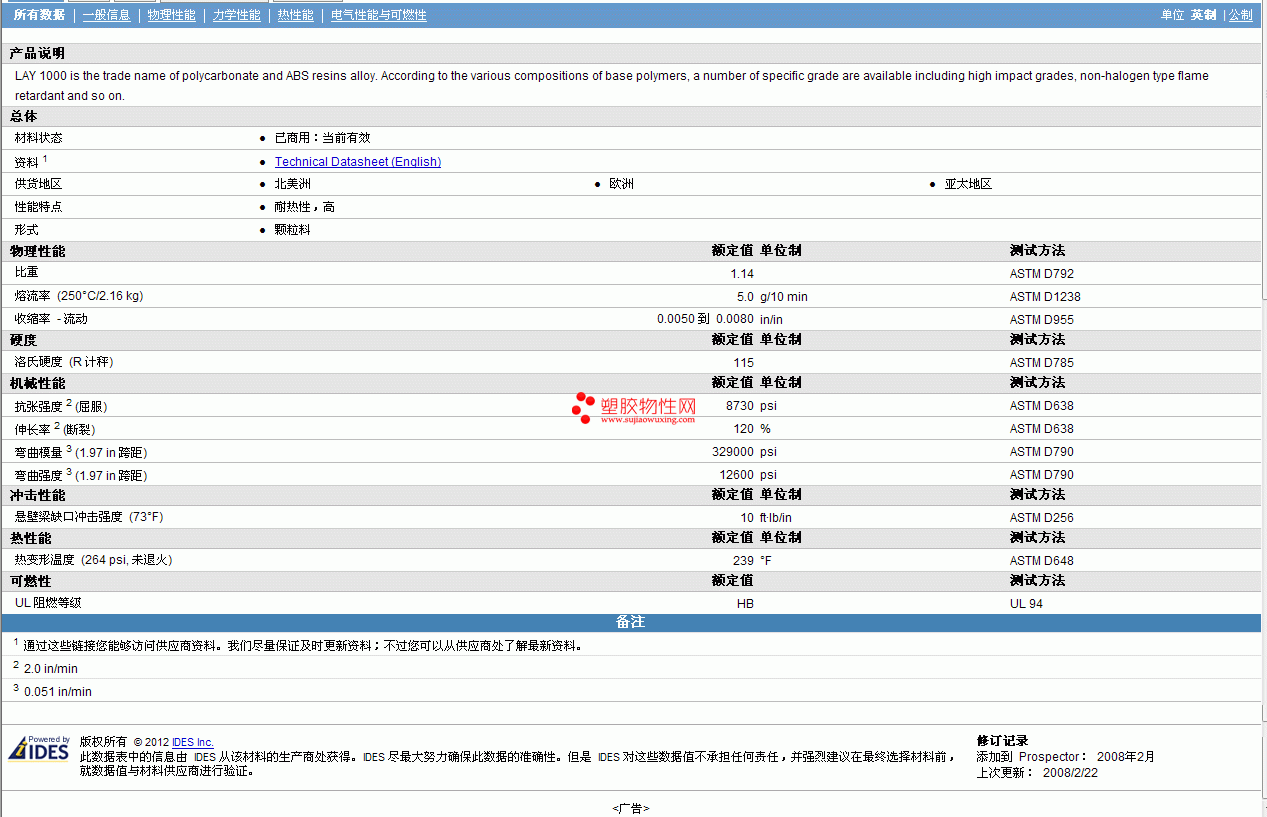Click the Powered by IDES logo

[x=40, y=748]
